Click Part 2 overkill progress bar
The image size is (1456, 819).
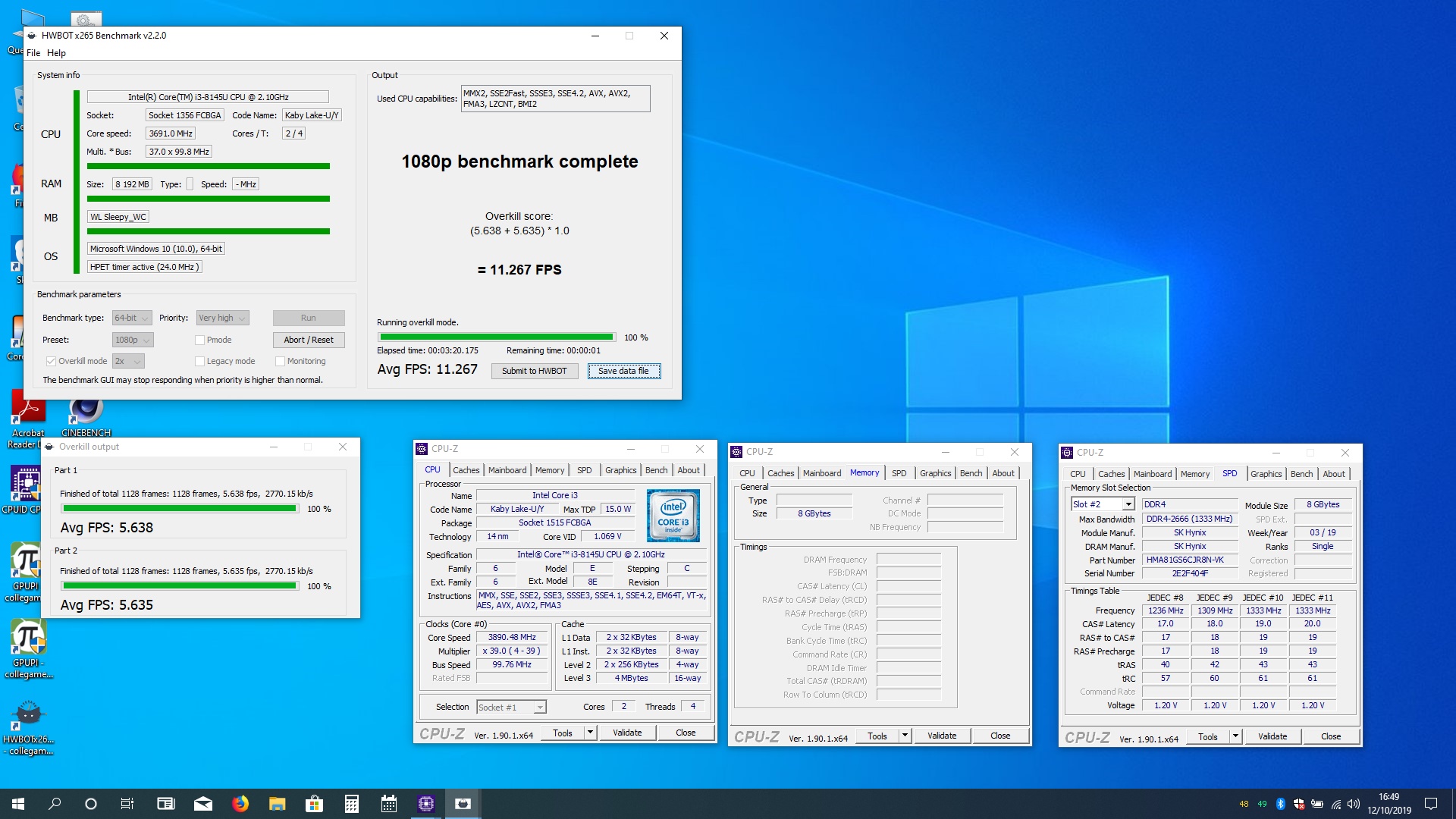[180, 585]
